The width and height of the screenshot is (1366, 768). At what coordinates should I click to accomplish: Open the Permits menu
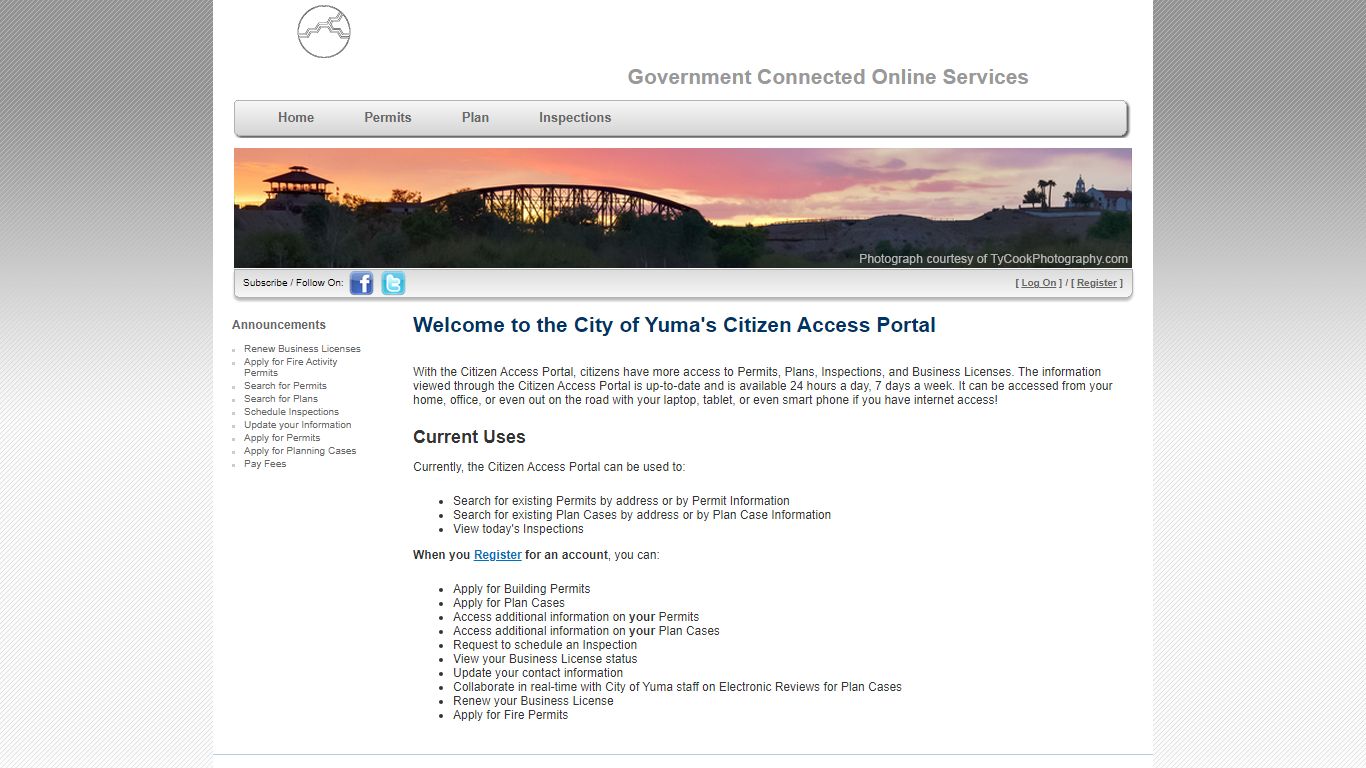coord(388,117)
